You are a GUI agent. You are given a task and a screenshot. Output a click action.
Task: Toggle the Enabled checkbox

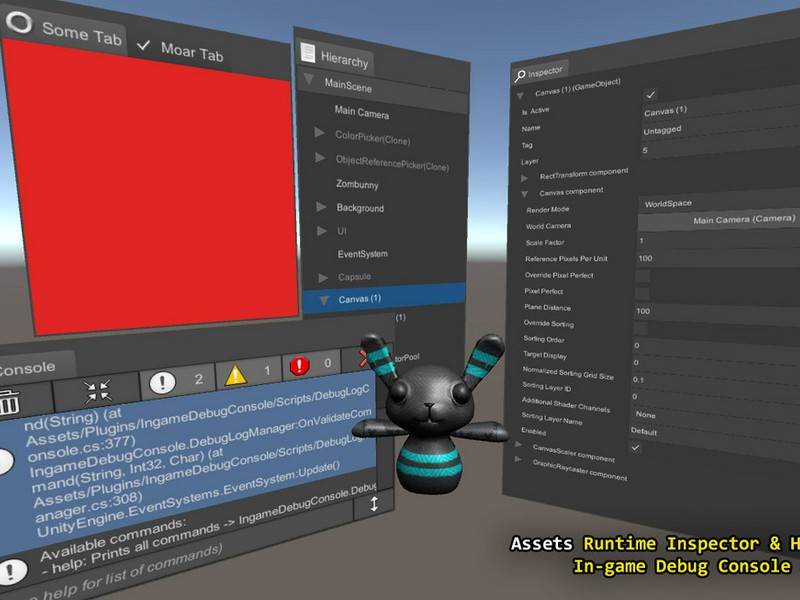(x=635, y=447)
